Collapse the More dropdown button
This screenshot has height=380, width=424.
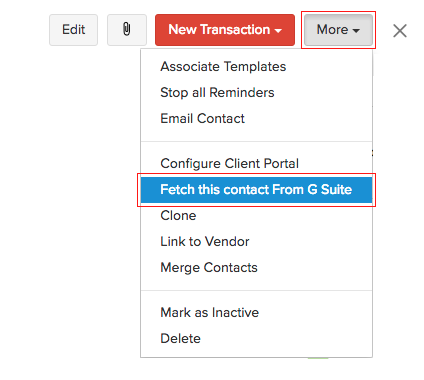pyautogui.click(x=338, y=30)
